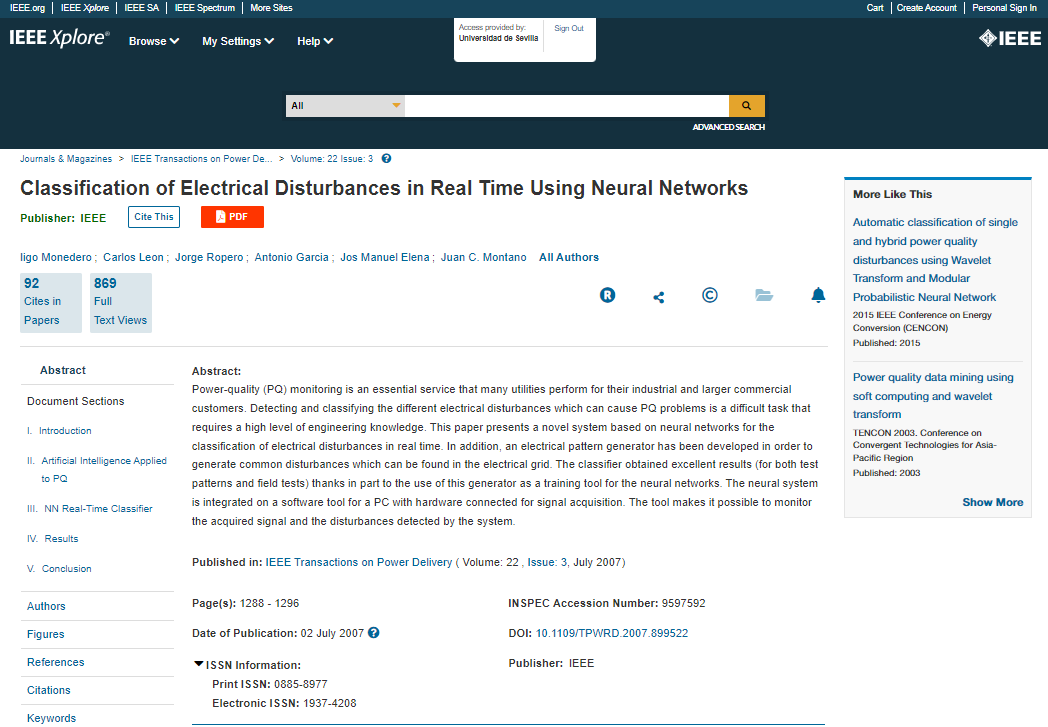Jump to the Introduction section in the sidebar
This screenshot has height=727, width=1048.
pyautogui.click(x=65, y=431)
